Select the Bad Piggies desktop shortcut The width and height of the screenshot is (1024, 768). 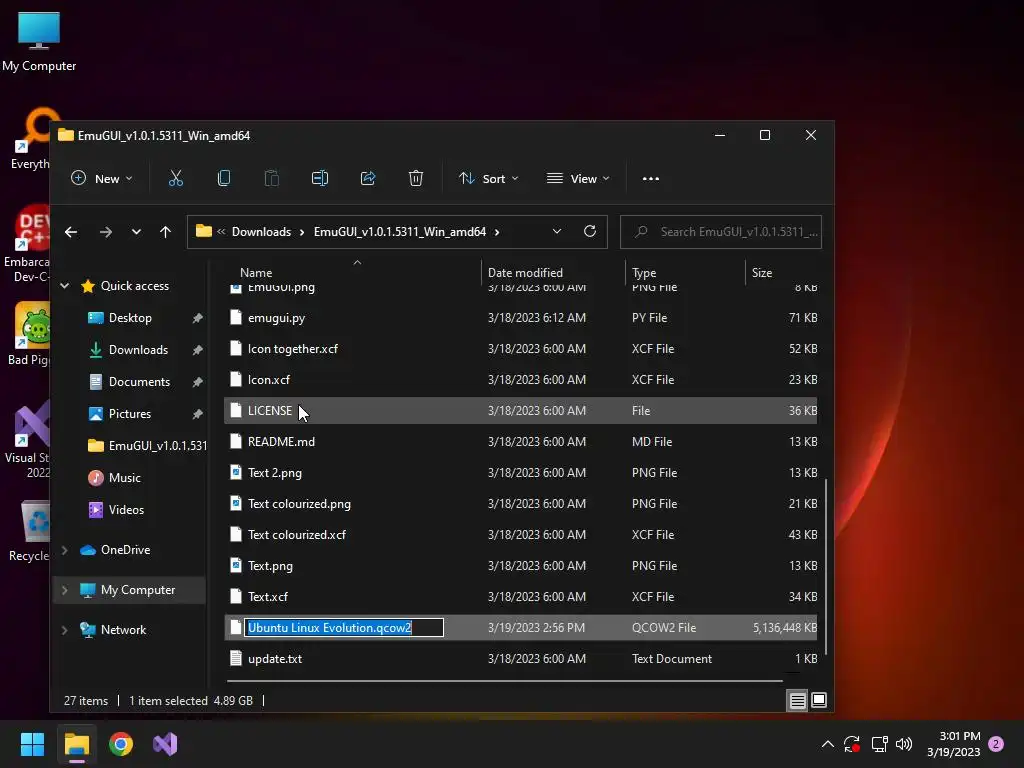coord(29,334)
